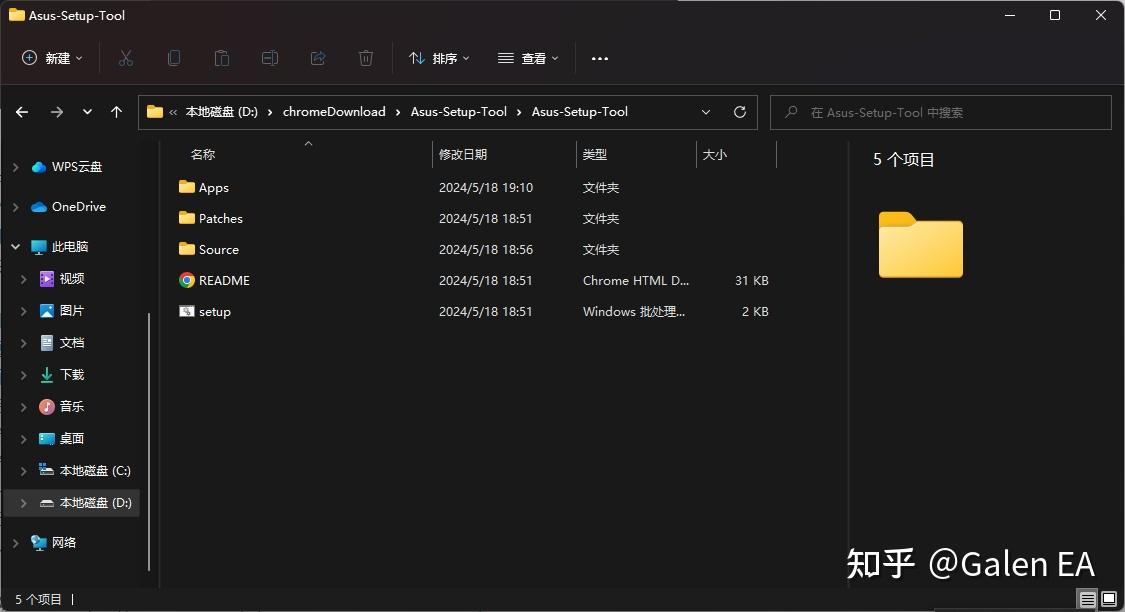Go forward with the right arrow

57,112
